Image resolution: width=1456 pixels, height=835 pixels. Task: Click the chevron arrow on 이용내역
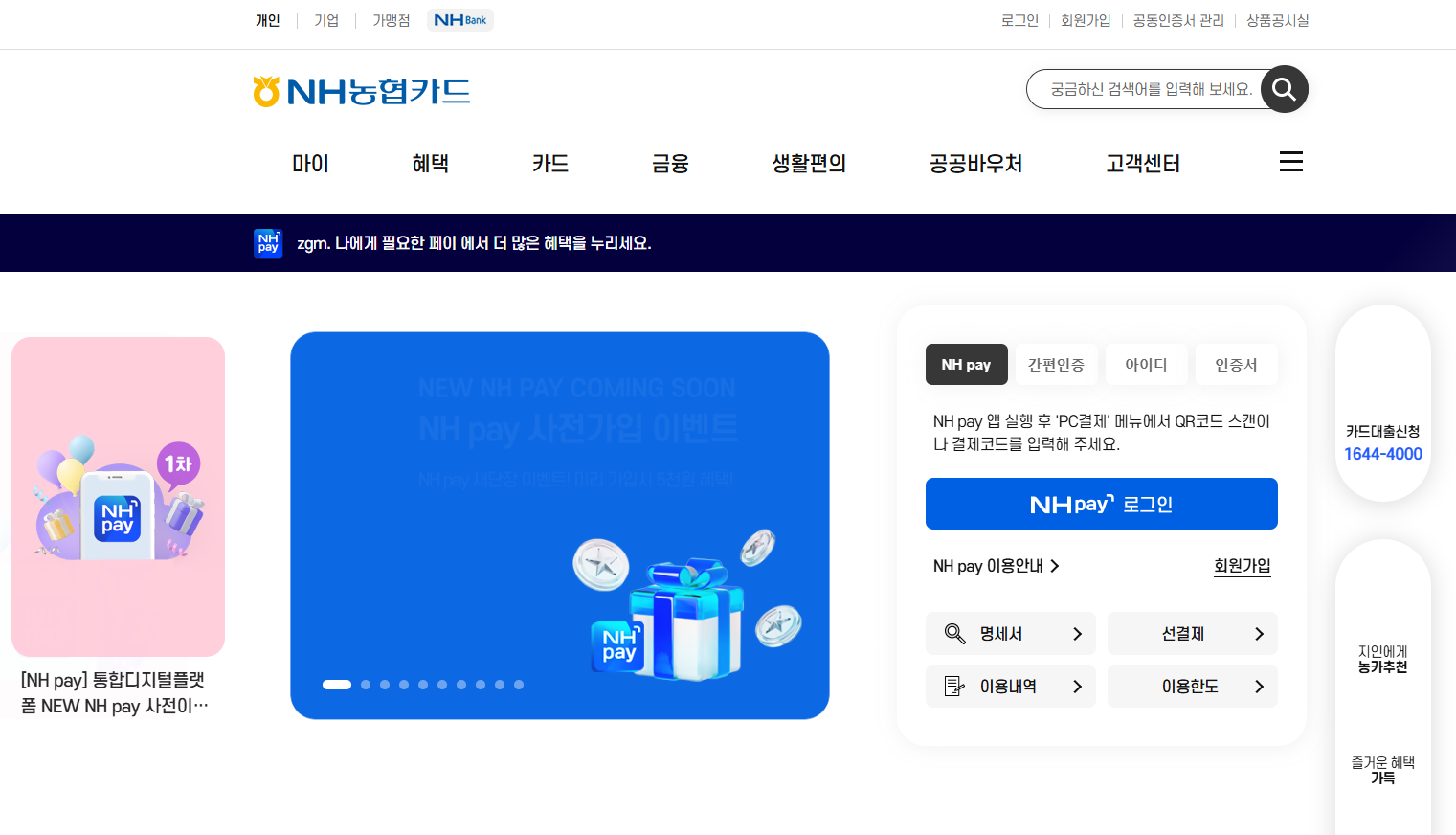tap(1078, 687)
